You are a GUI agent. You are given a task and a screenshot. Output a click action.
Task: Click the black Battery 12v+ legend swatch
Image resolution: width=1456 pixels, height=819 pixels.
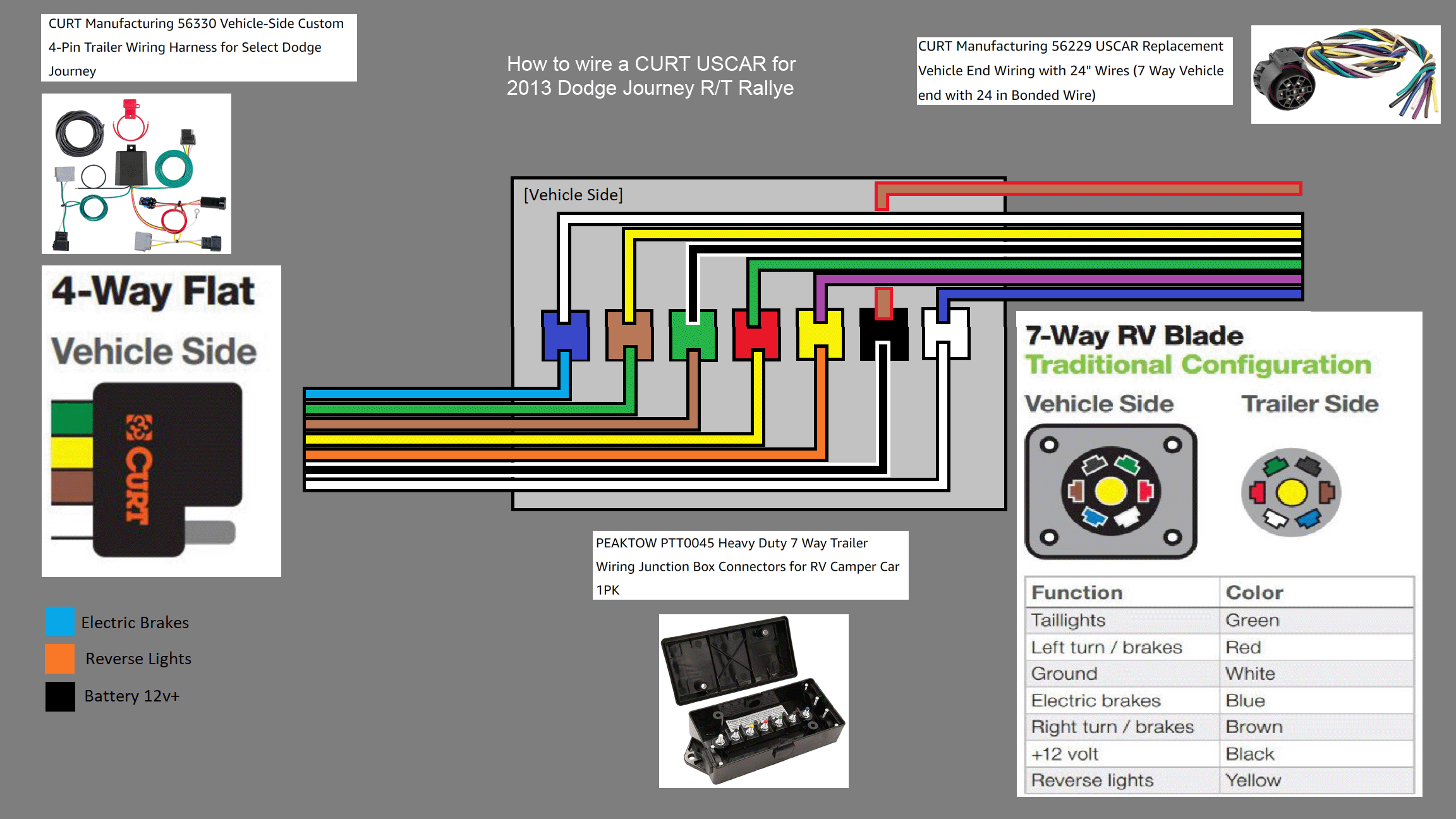[60, 696]
